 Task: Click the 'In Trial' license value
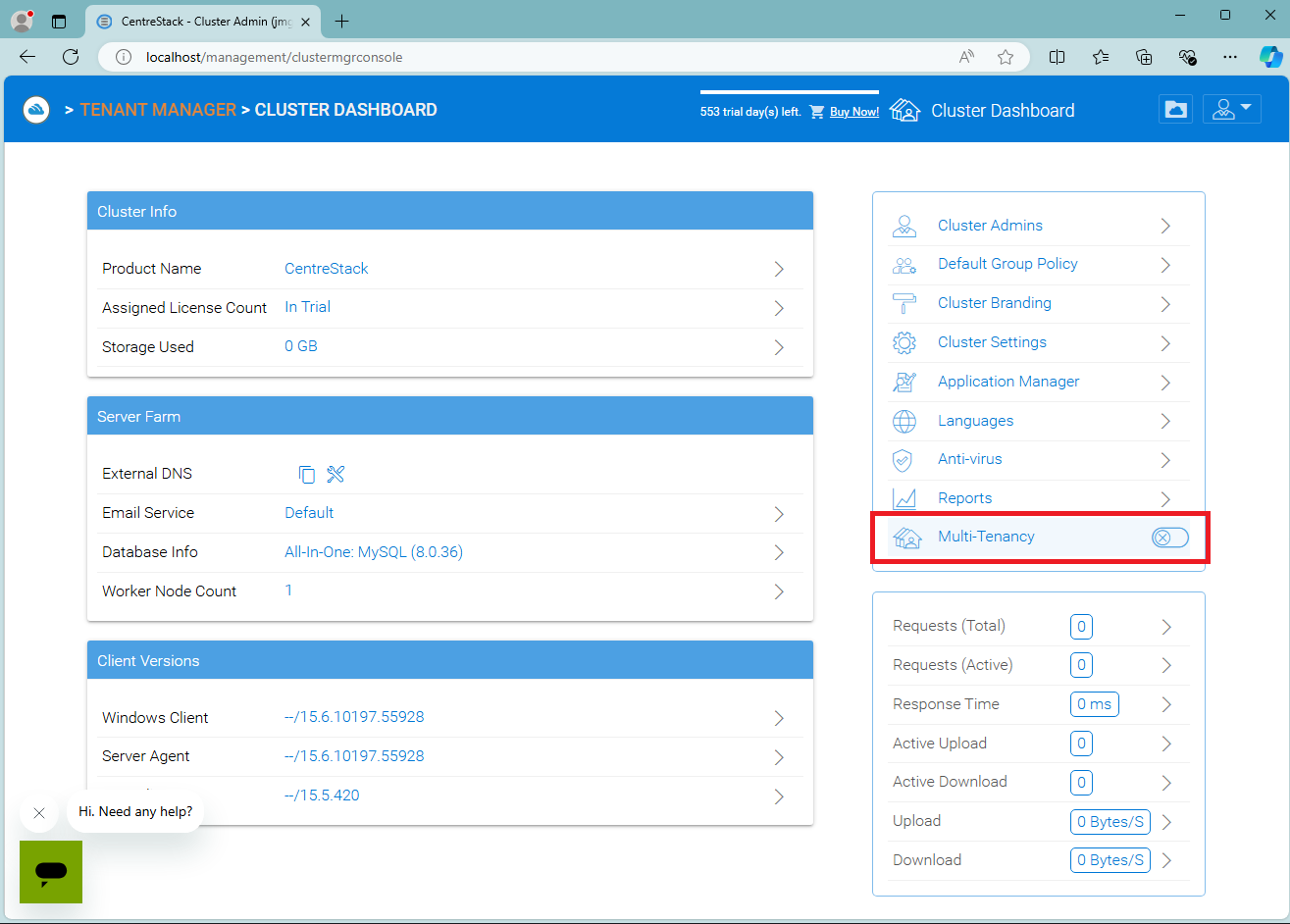(307, 307)
